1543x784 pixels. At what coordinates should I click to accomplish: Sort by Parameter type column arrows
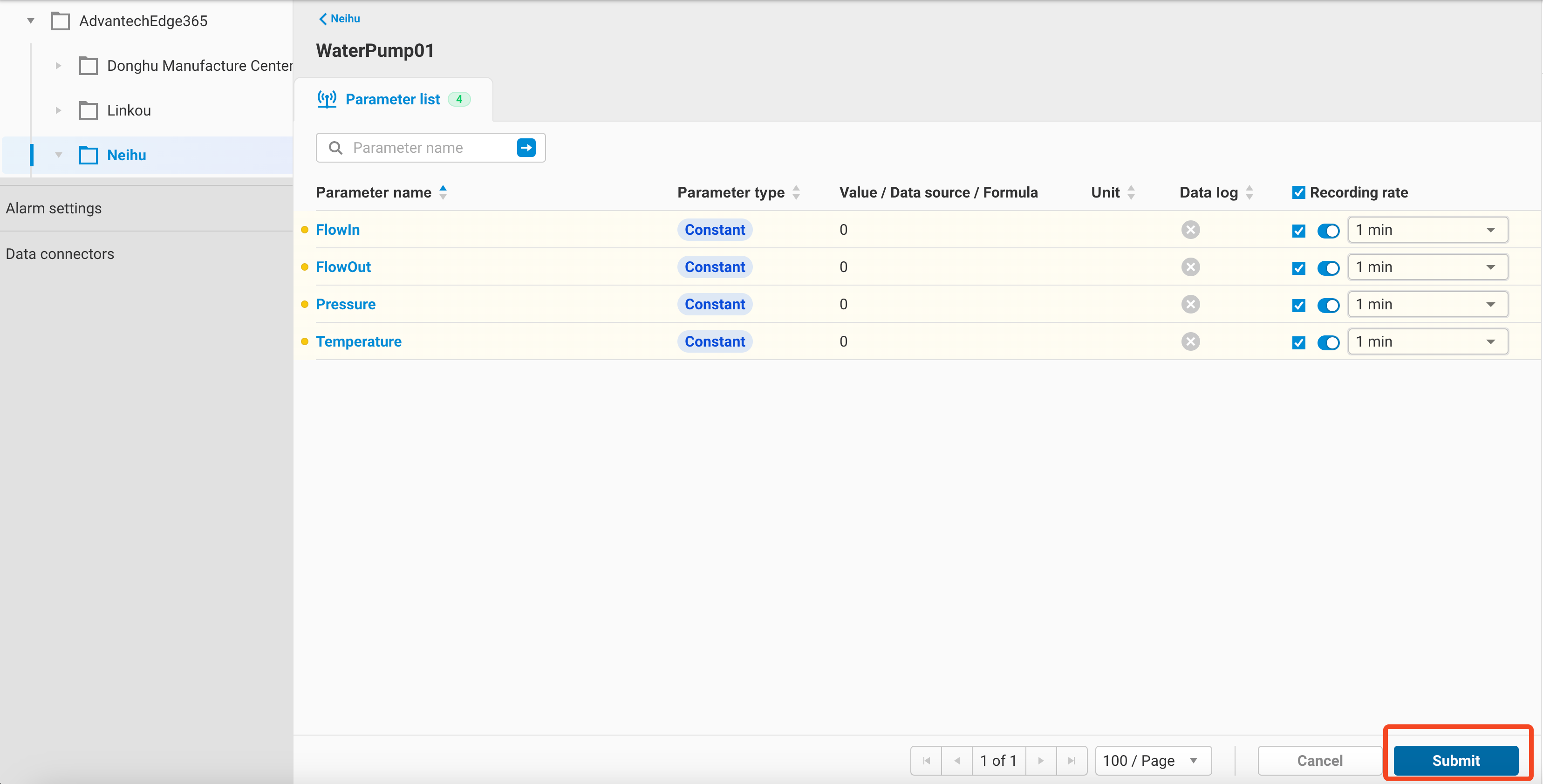pyautogui.click(x=796, y=192)
